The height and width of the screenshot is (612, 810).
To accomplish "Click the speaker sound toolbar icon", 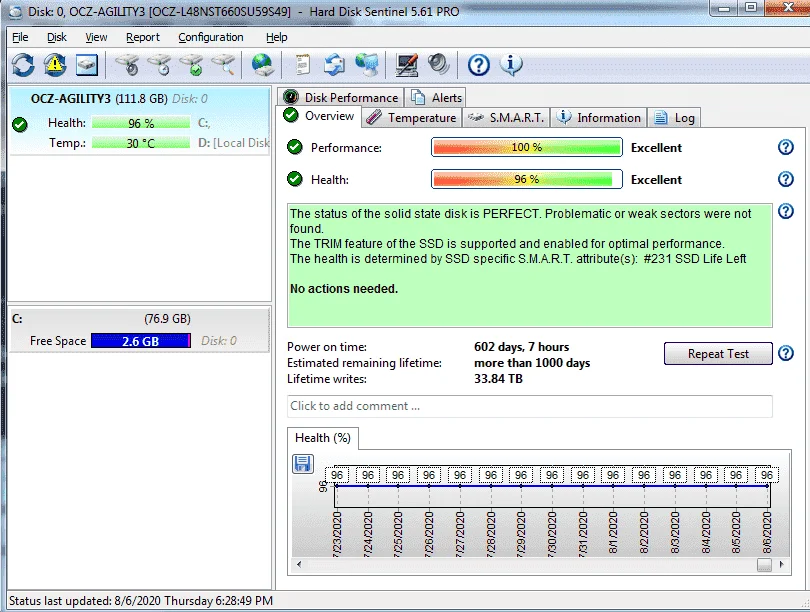I will [439, 65].
